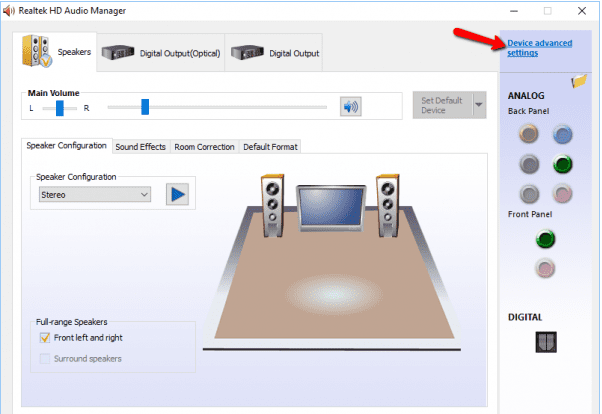This screenshot has width=602, height=414.
Task: Click the Set Default Device button
Action: [x=442, y=105]
